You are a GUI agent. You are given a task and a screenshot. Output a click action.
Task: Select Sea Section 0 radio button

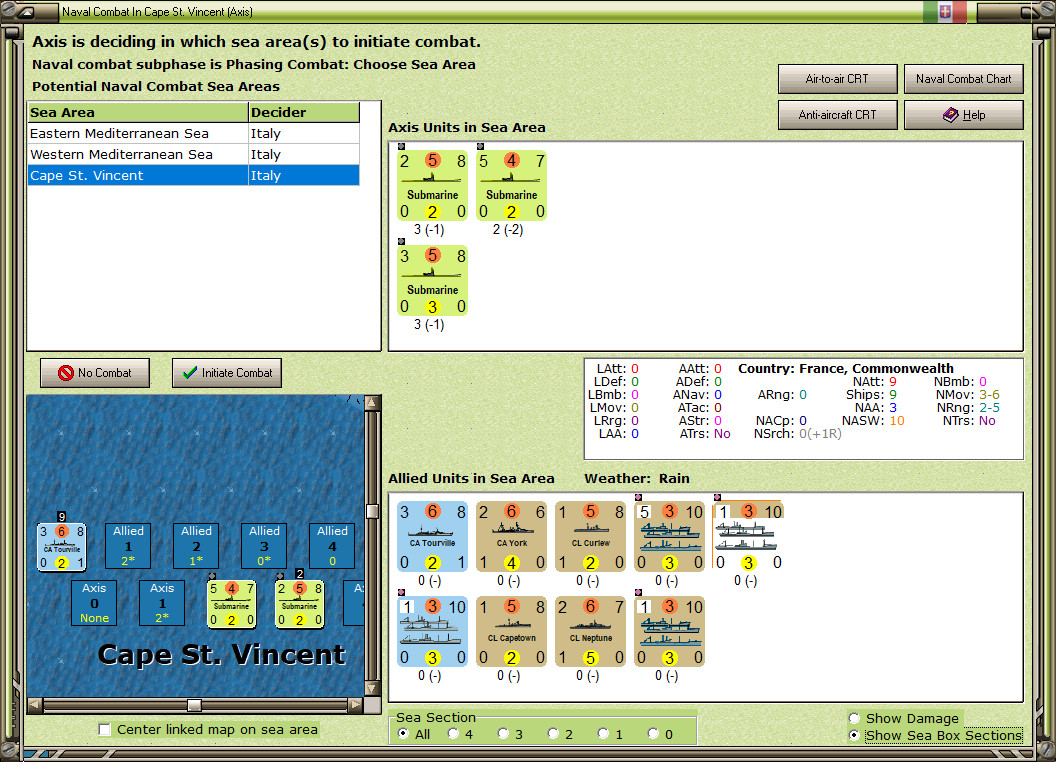[653, 734]
